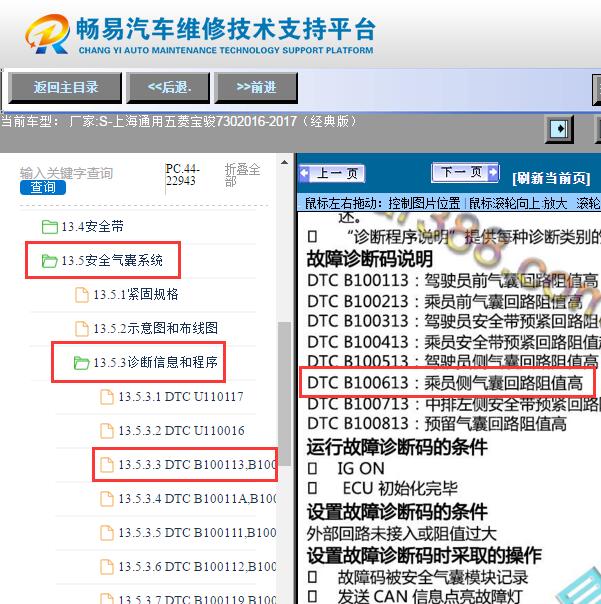Screen dimensions: 601x604
Task: Click document icon of 13.5.3.1 DTC U110117
Action: tap(107, 397)
